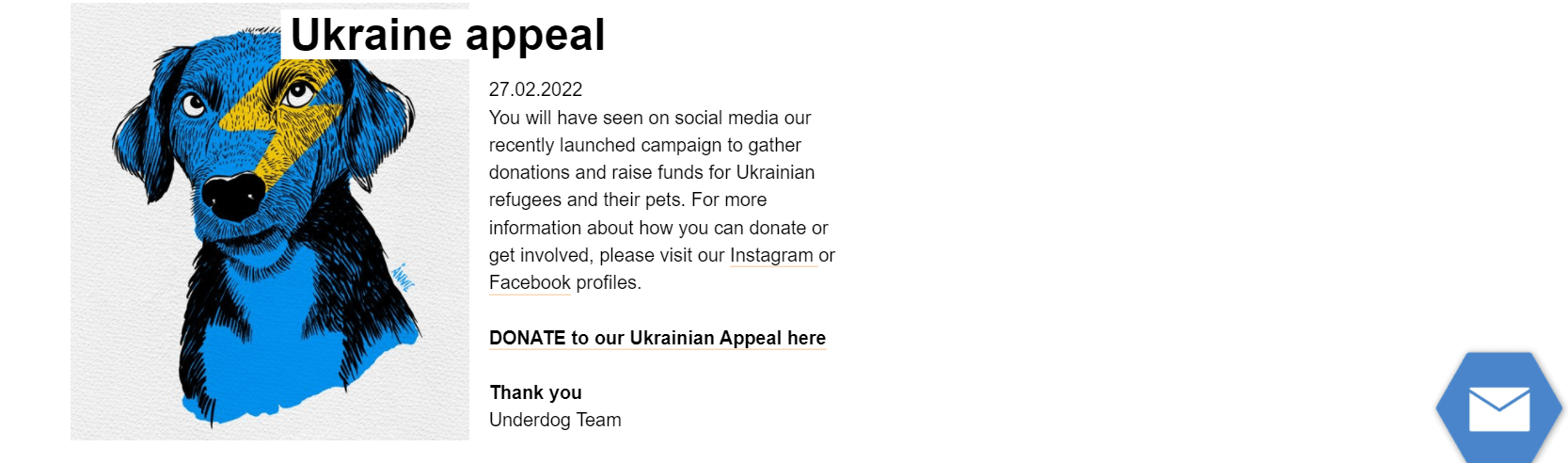This screenshot has width=1568, height=463.
Task: Click the bold Thank you text
Action: pyautogui.click(x=536, y=392)
